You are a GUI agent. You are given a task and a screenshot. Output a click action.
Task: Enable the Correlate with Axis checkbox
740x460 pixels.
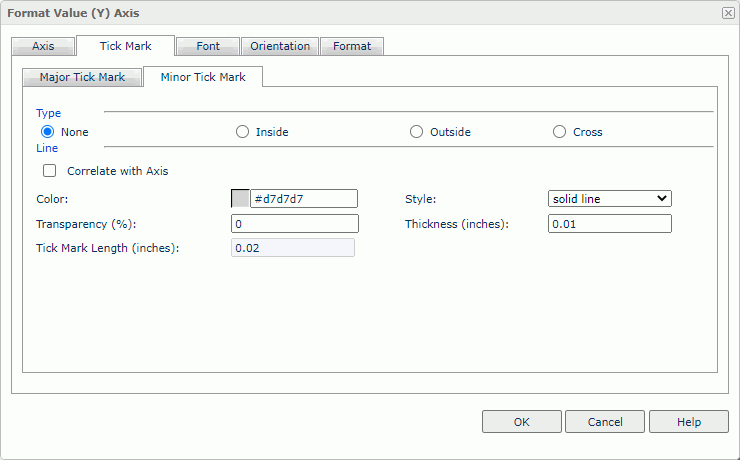[x=49, y=171]
